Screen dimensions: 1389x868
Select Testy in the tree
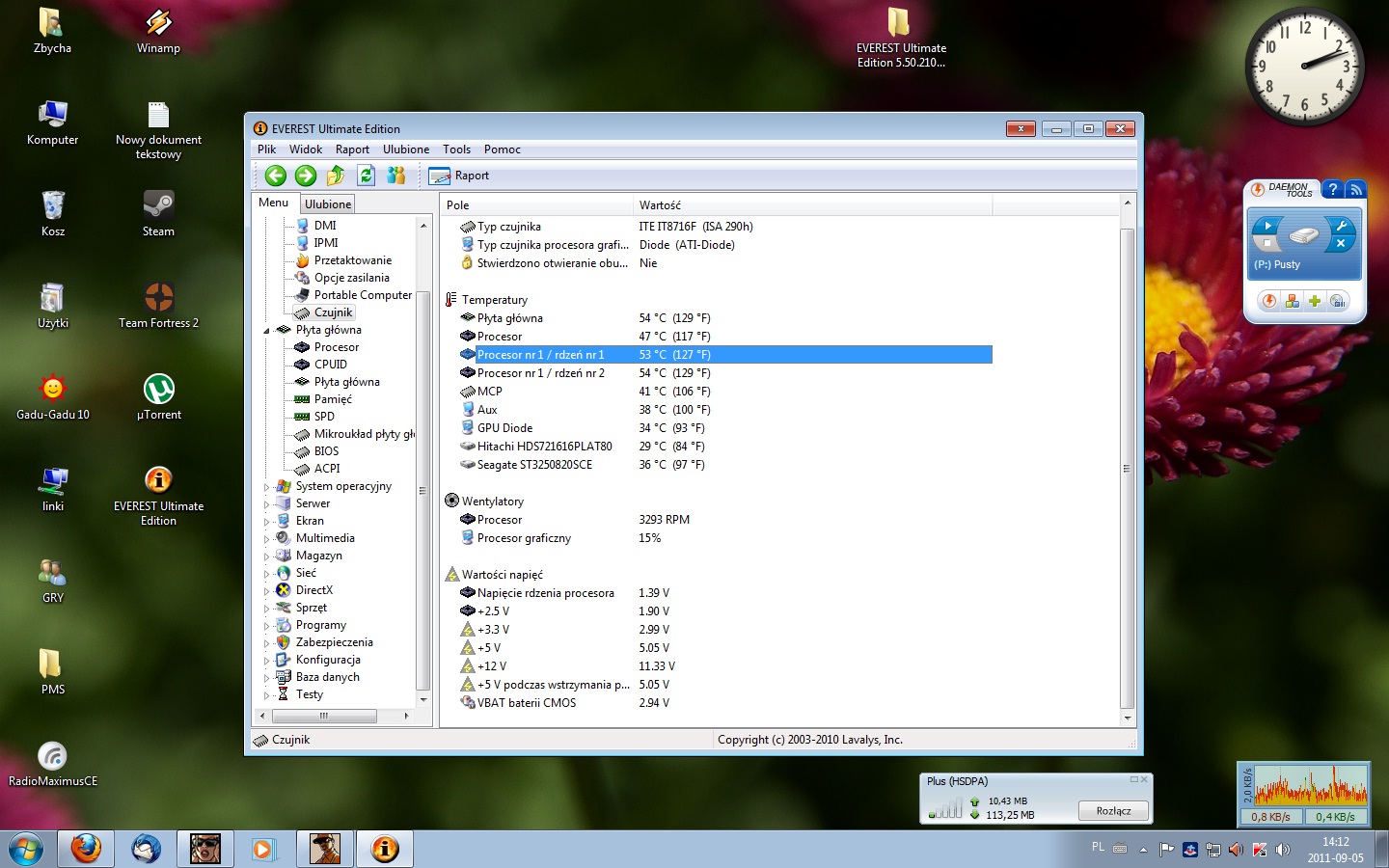click(310, 694)
